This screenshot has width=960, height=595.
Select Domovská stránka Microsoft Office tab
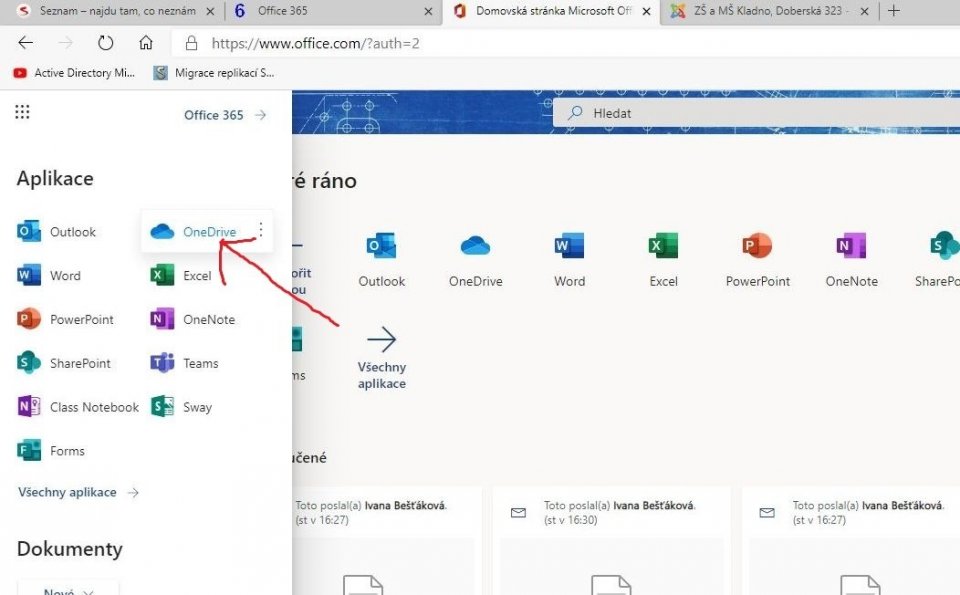[551, 11]
